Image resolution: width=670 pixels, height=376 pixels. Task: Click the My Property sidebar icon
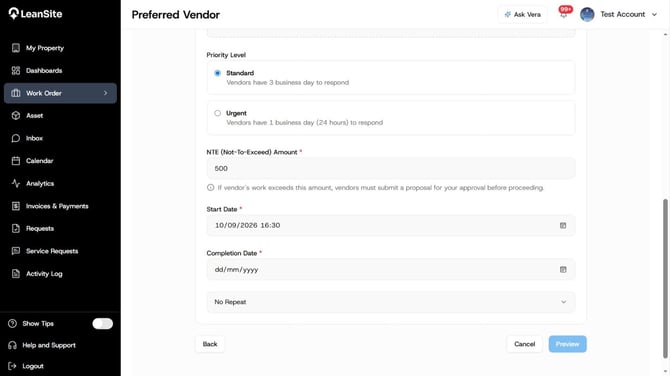(x=16, y=48)
